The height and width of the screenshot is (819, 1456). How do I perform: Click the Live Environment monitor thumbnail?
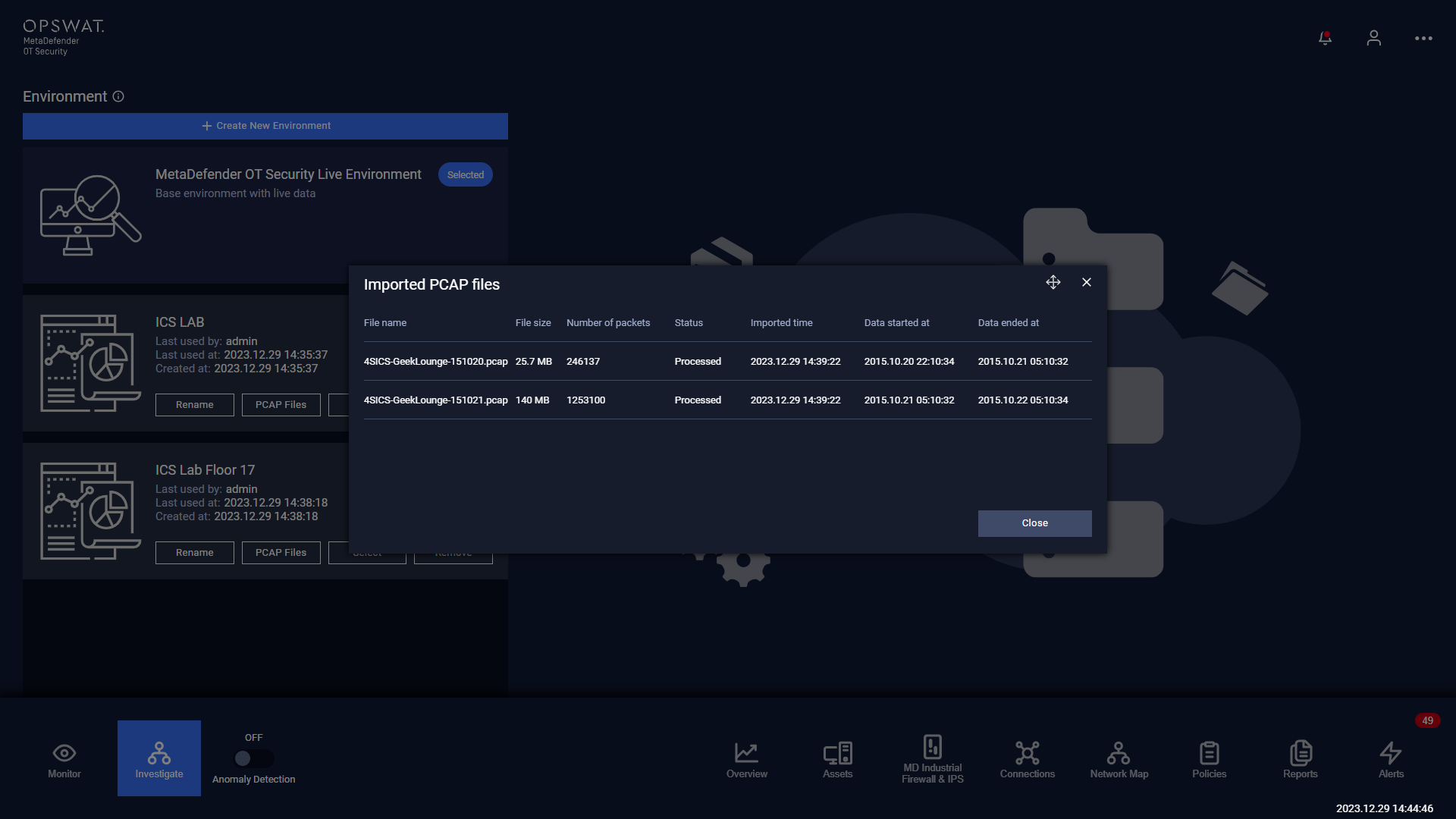point(90,215)
